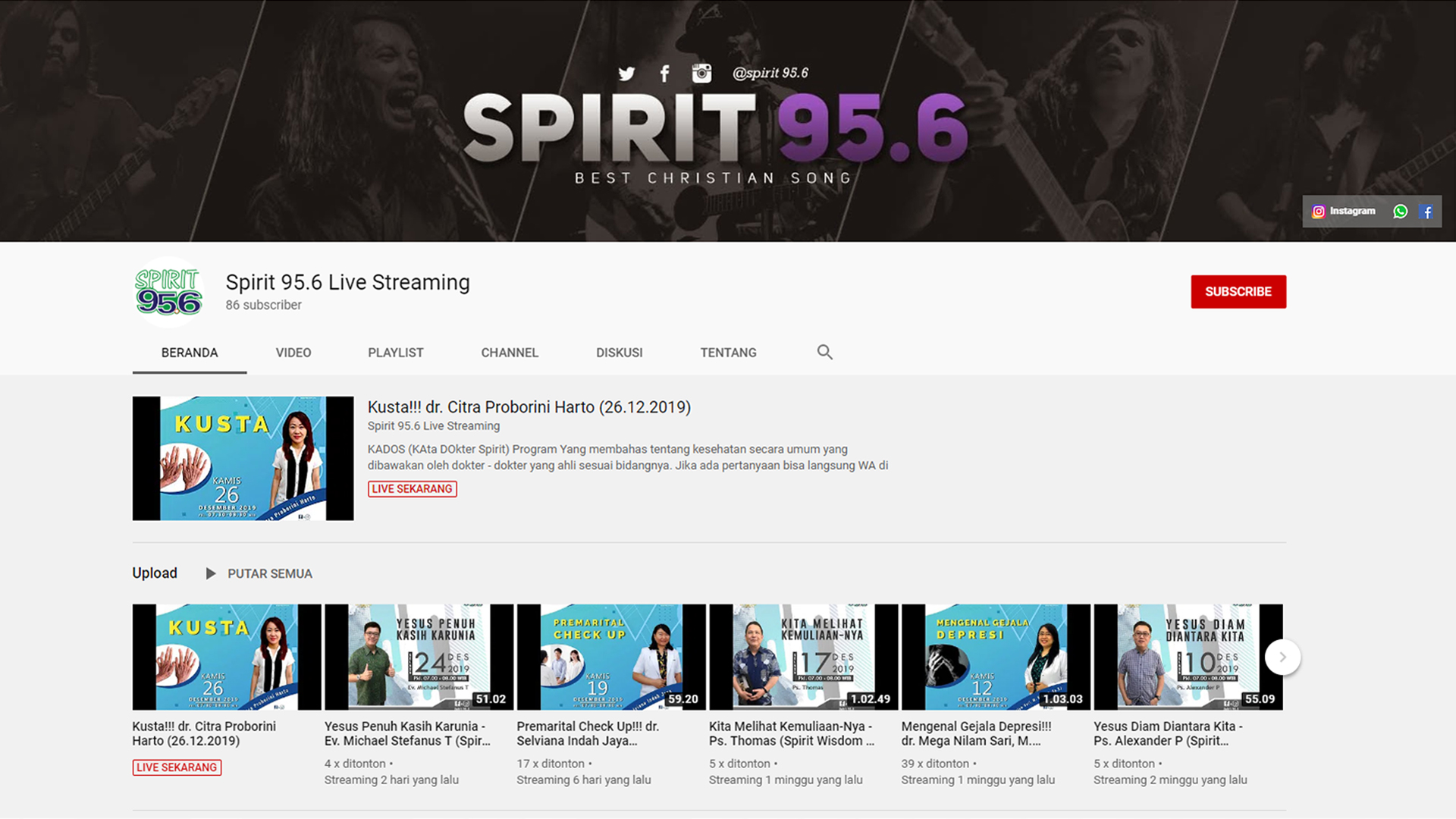Go to the Channel tab
Screen dimensions: 1456x819
[509, 353]
